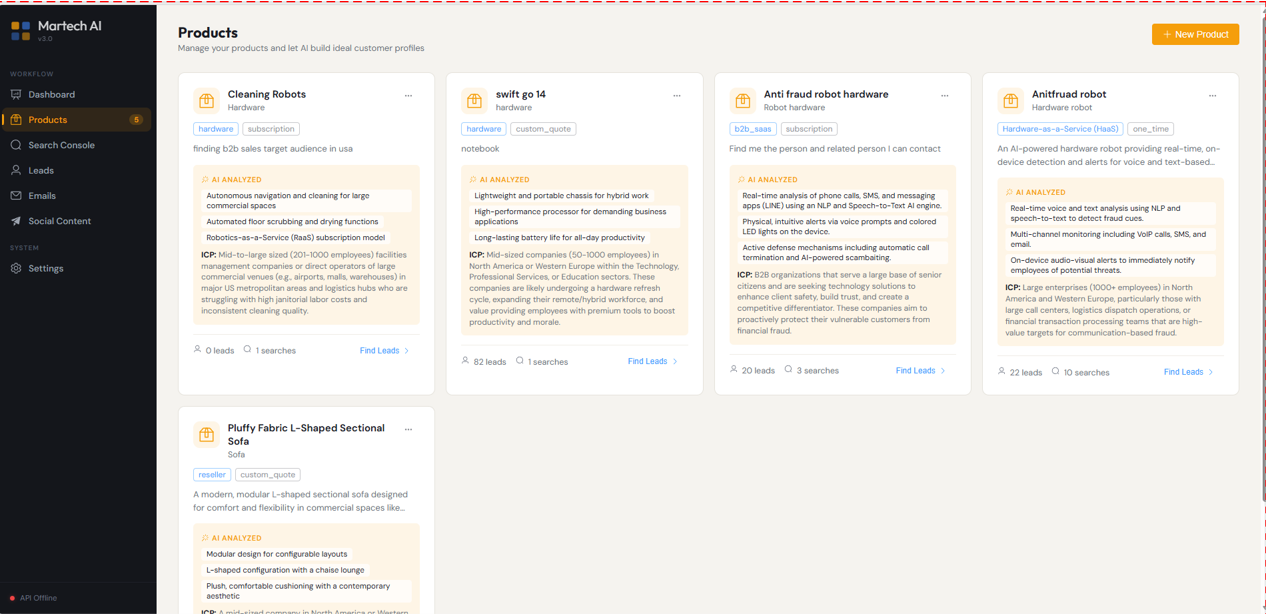Click the Cleaning Robots product icon
Image resolution: width=1266 pixels, height=614 pixels.
click(x=207, y=101)
